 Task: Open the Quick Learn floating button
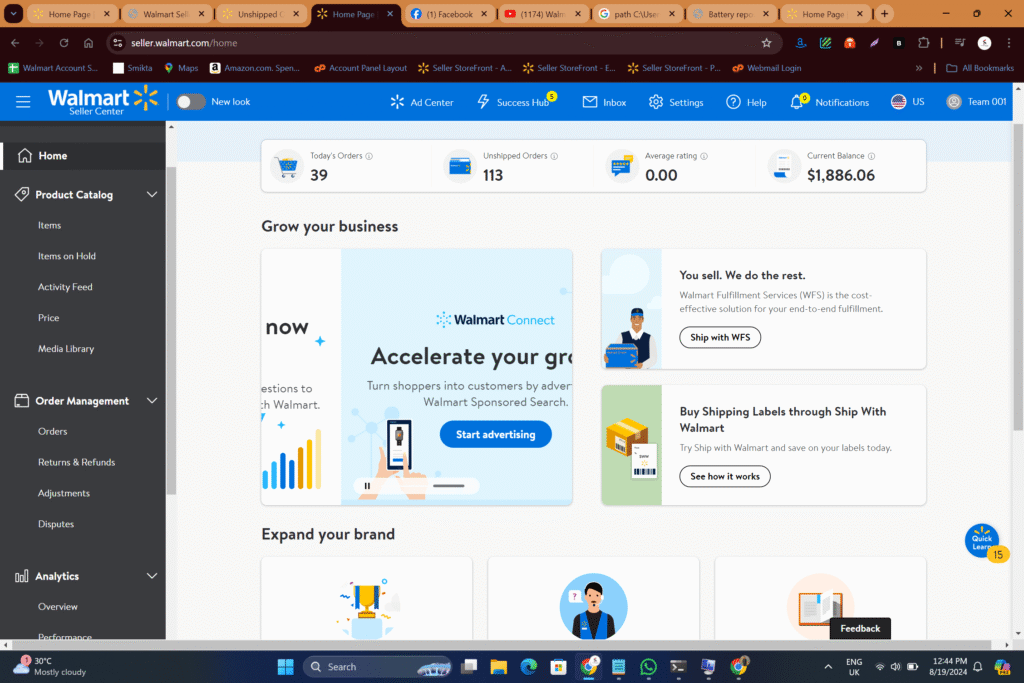point(982,541)
